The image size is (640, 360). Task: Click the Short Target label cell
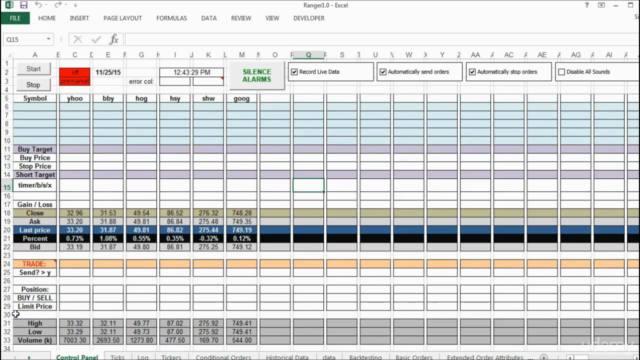(x=35, y=174)
